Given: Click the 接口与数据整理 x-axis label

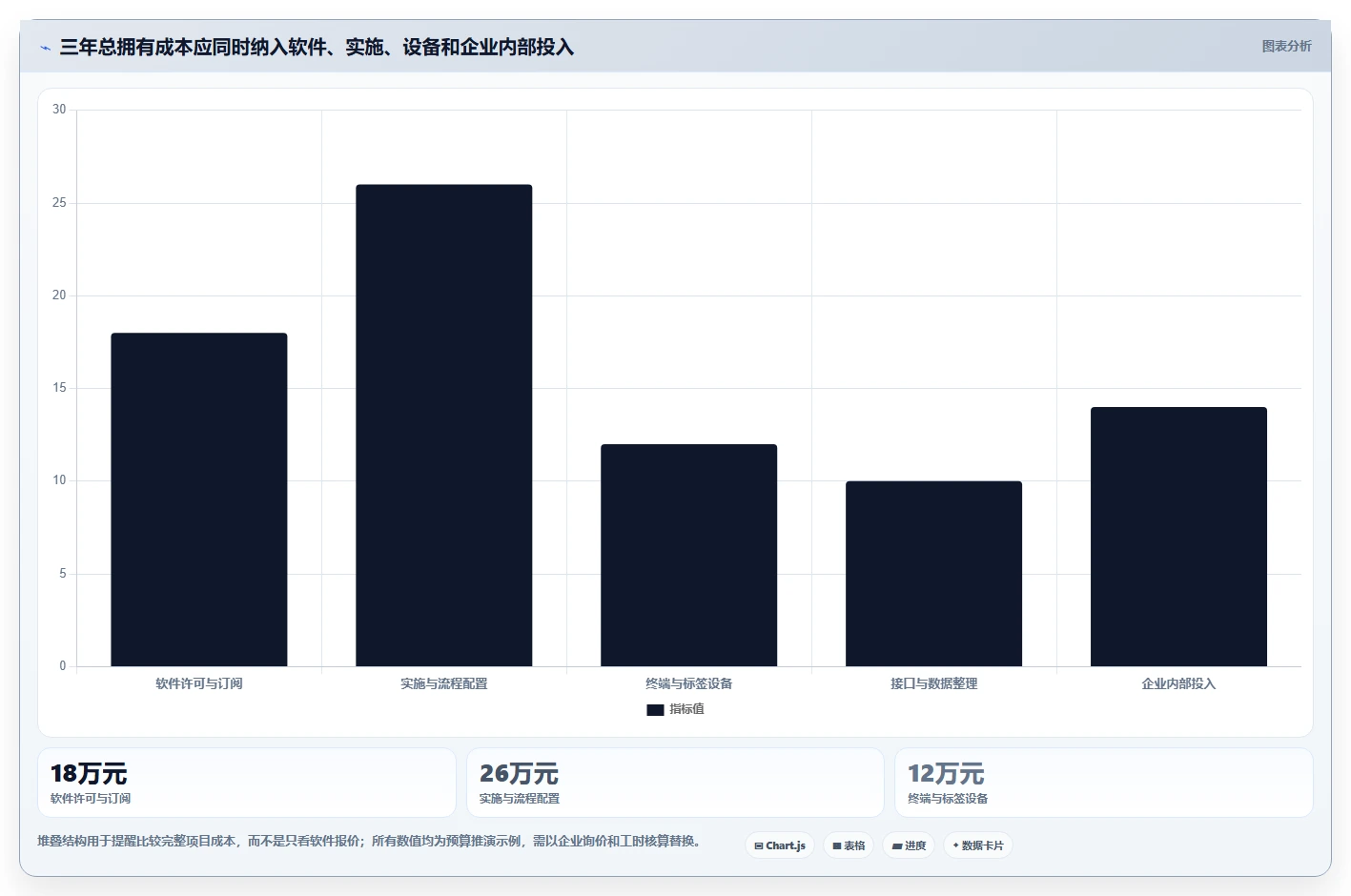Looking at the screenshot, I should coord(934,683).
